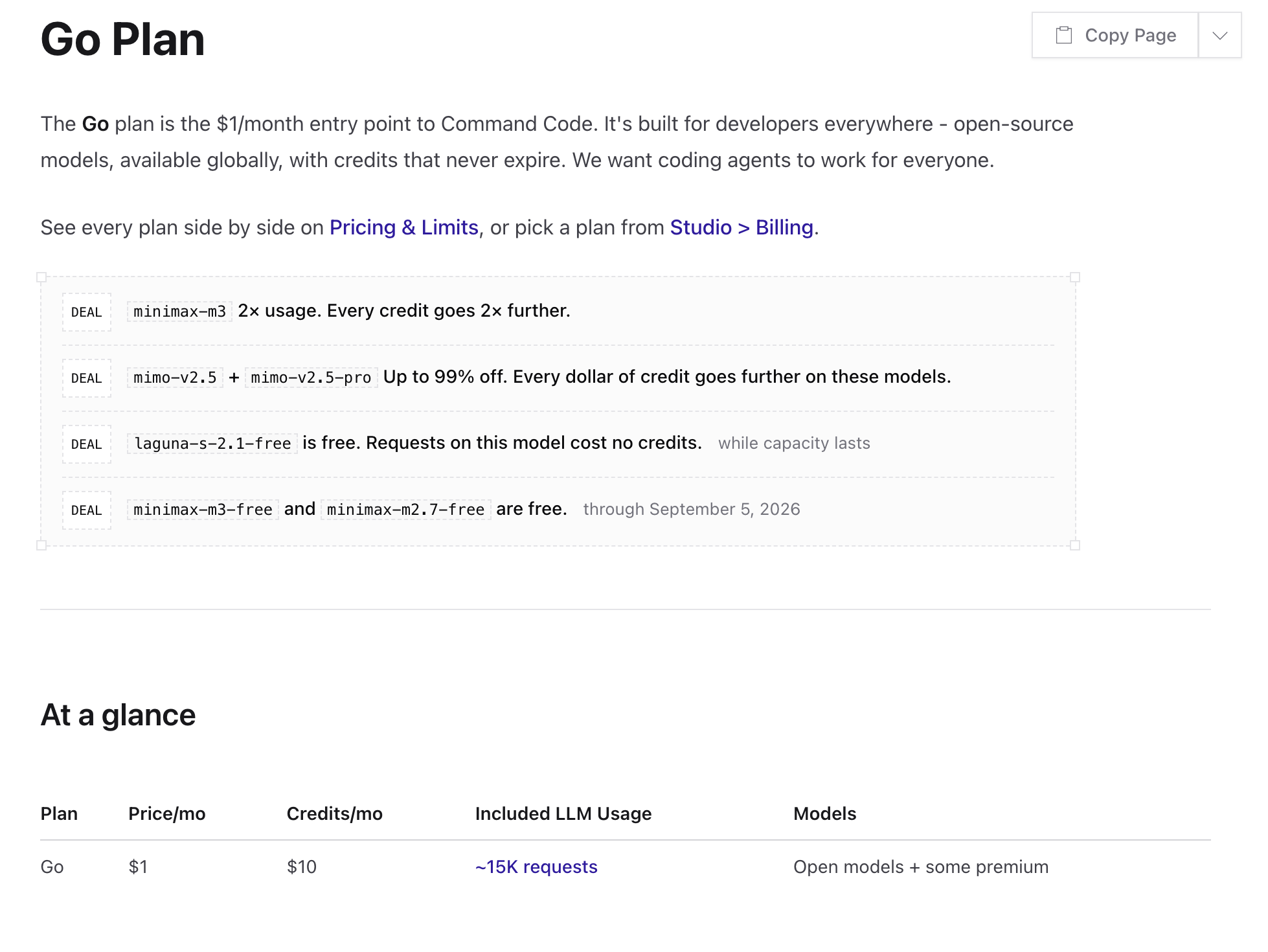The width and height of the screenshot is (1268, 952).
Task: Click the Copy Page button label
Action: point(1131,36)
